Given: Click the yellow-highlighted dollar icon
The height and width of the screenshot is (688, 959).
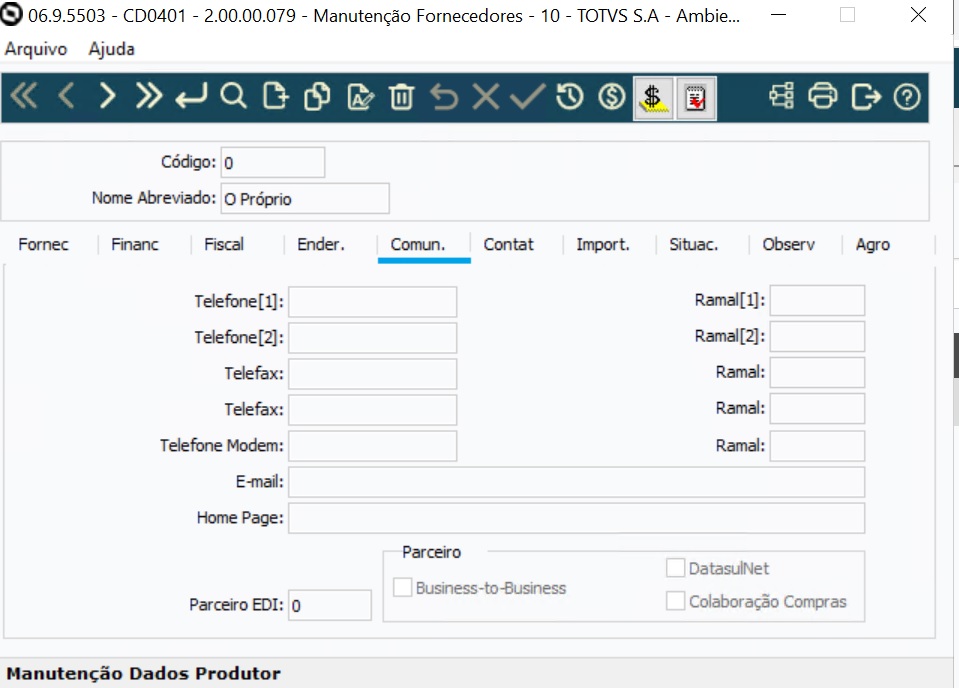Looking at the screenshot, I should tap(653, 98).
